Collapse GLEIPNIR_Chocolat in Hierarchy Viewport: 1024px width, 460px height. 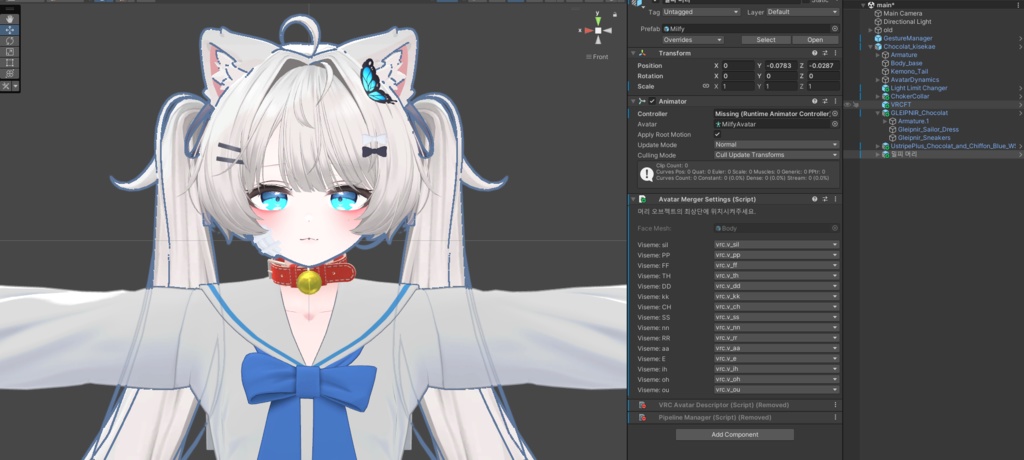[878, 113]
